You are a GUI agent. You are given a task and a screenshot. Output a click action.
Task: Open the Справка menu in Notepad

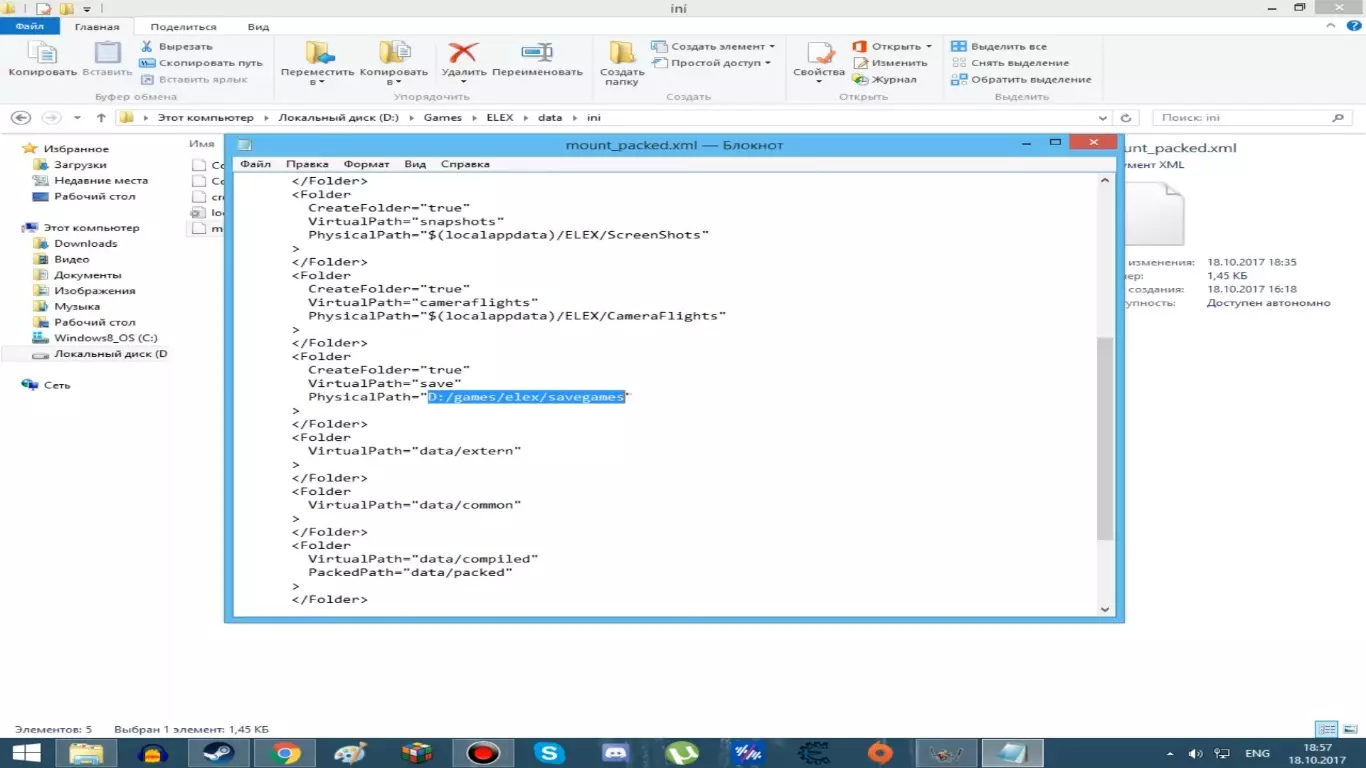tap(465, 164)
